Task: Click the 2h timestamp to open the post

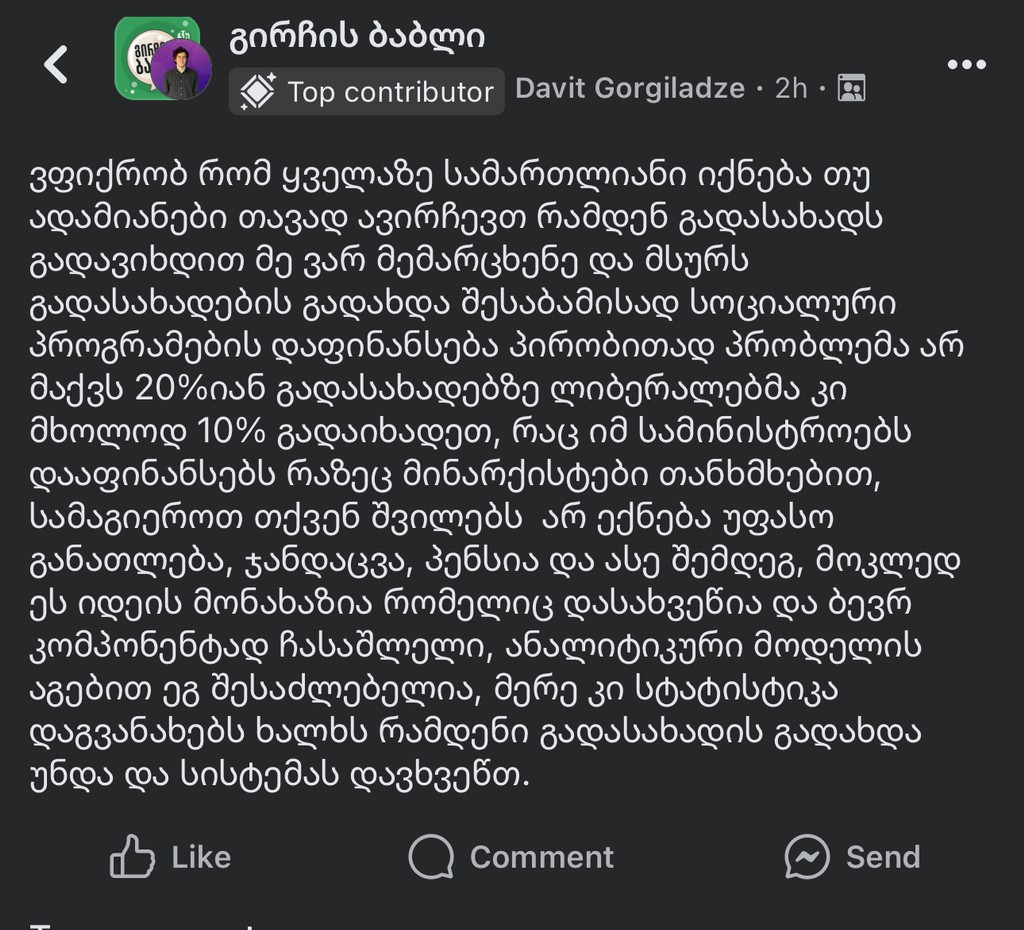Action: (789, 88)
